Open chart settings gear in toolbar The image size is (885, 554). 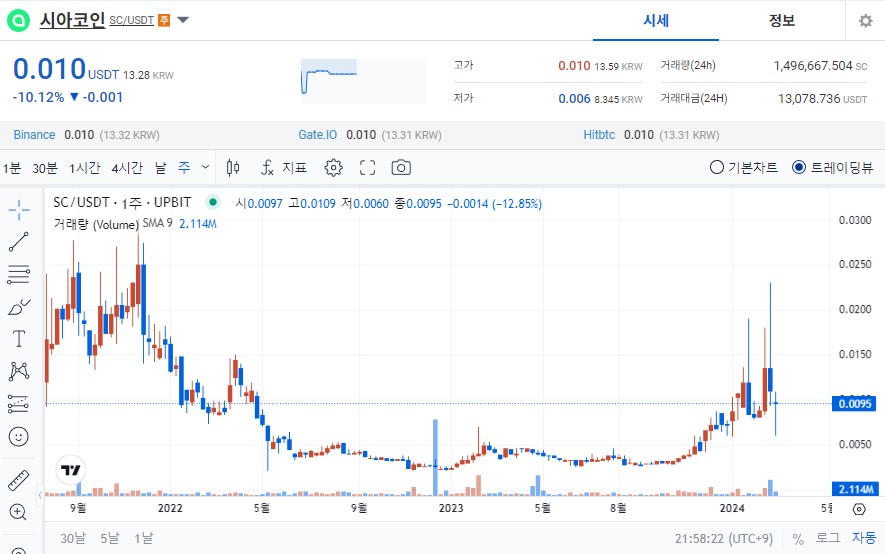pyautogui.click(x=333, y=168)
